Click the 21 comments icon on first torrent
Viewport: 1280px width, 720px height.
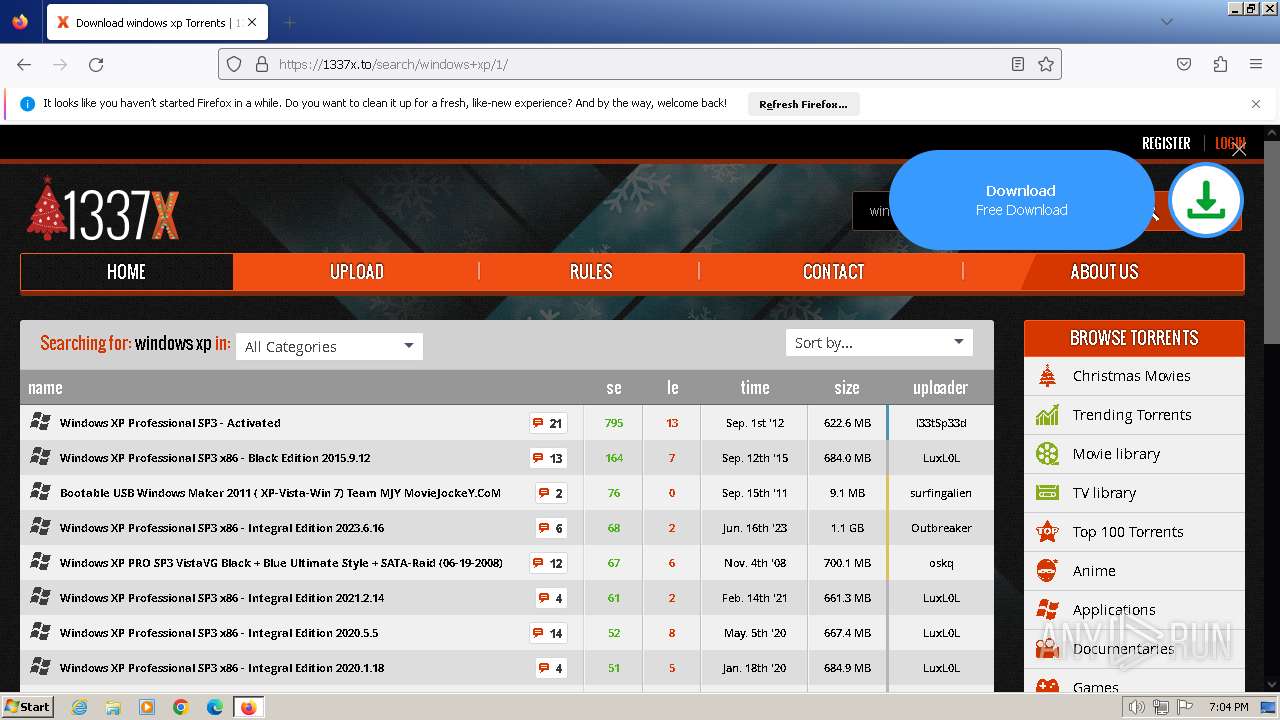pos(548,423)
